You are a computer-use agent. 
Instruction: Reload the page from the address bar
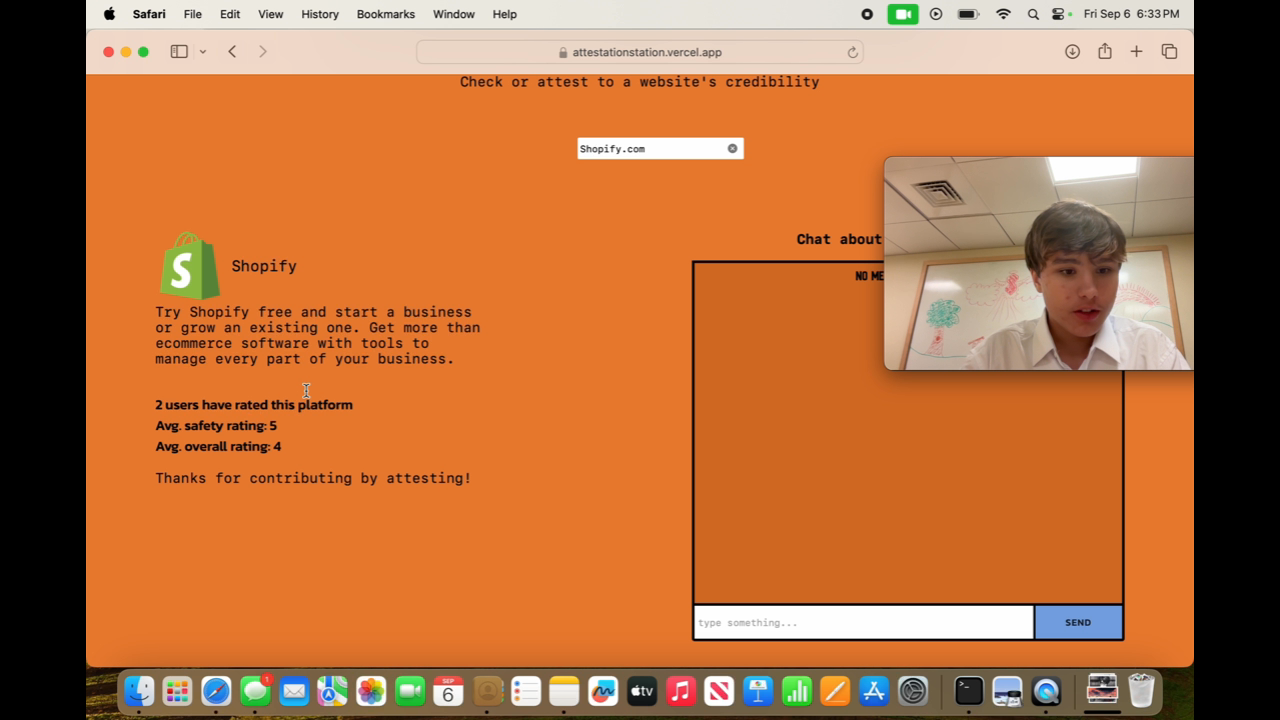pos(852,52)
